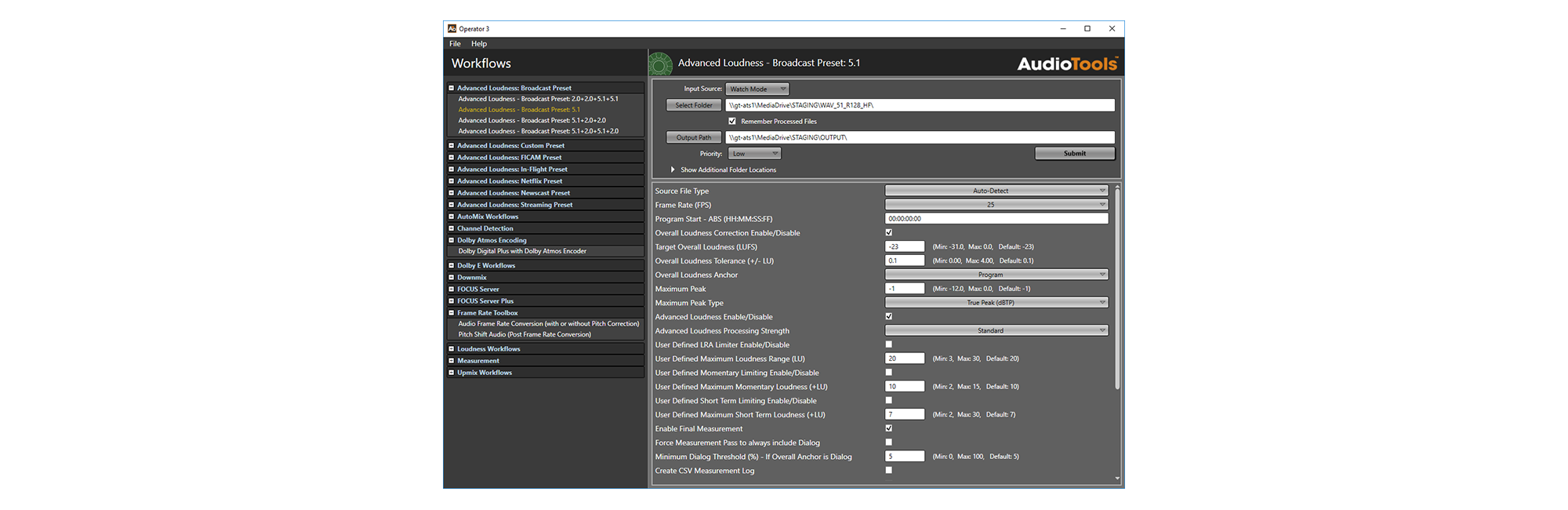Expand Show Additional Folder Locations
The height and width of the screenshot is (510, 1568).
point(673,169)
